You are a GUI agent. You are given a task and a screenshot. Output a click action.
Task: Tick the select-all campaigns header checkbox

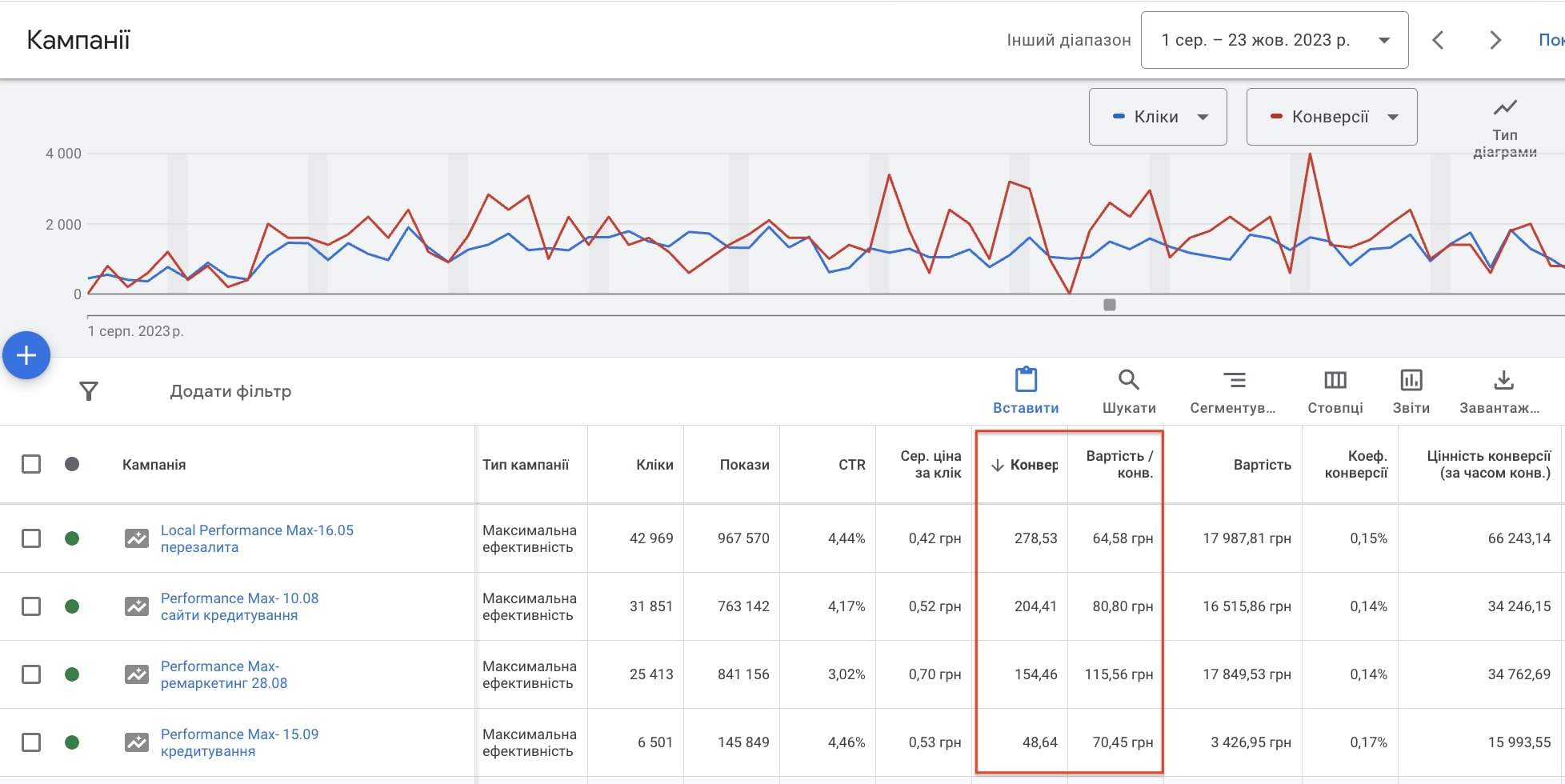click(x=31, y=464)
